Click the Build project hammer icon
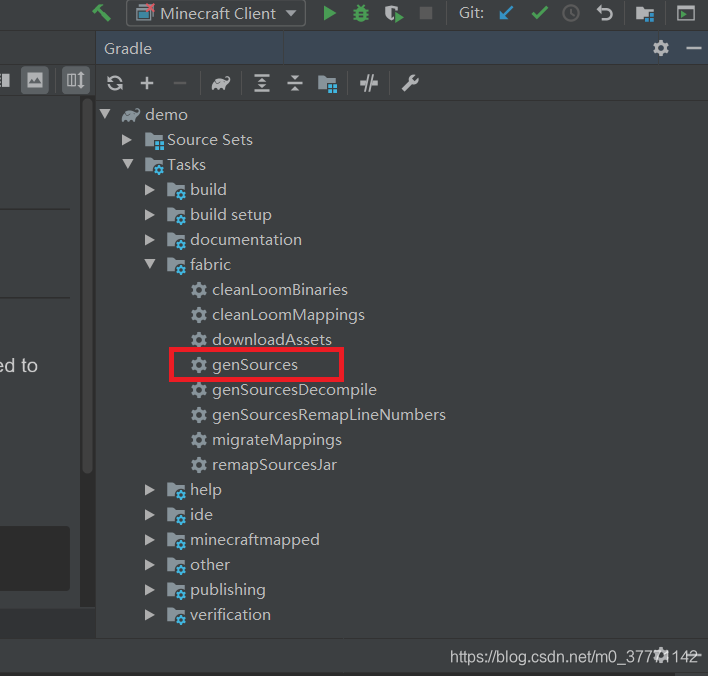This screenshot has width=708, height=676. point(101,13)
